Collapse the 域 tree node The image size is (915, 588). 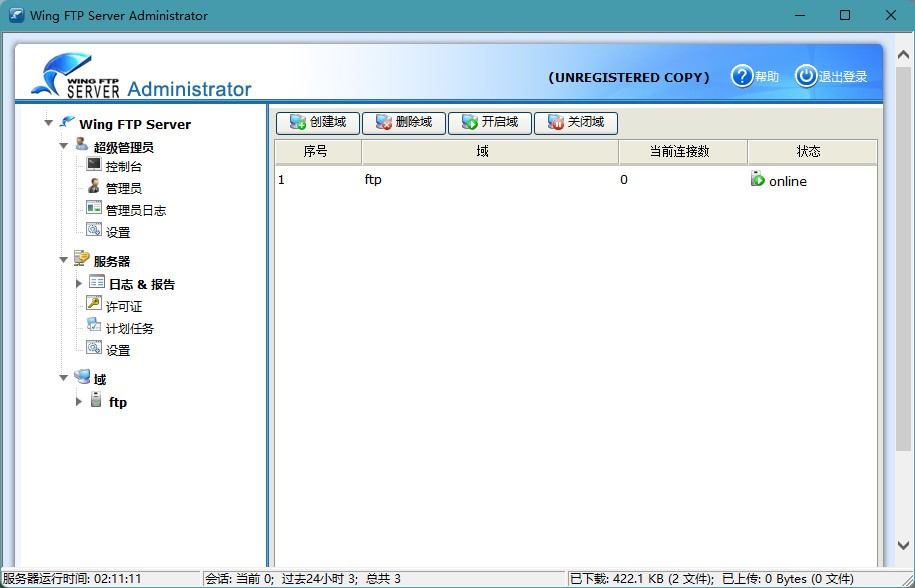pos(64,378)
